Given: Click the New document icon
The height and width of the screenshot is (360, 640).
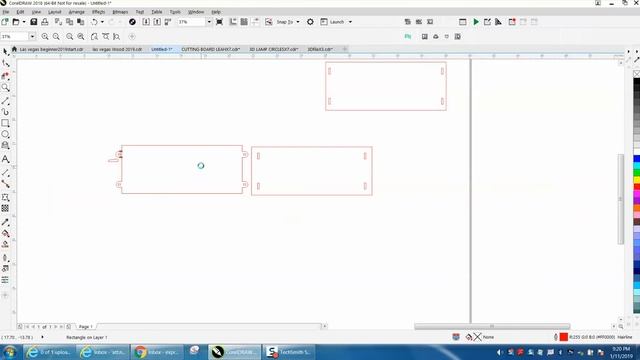Looking at the screenshot, I should 5,22.
